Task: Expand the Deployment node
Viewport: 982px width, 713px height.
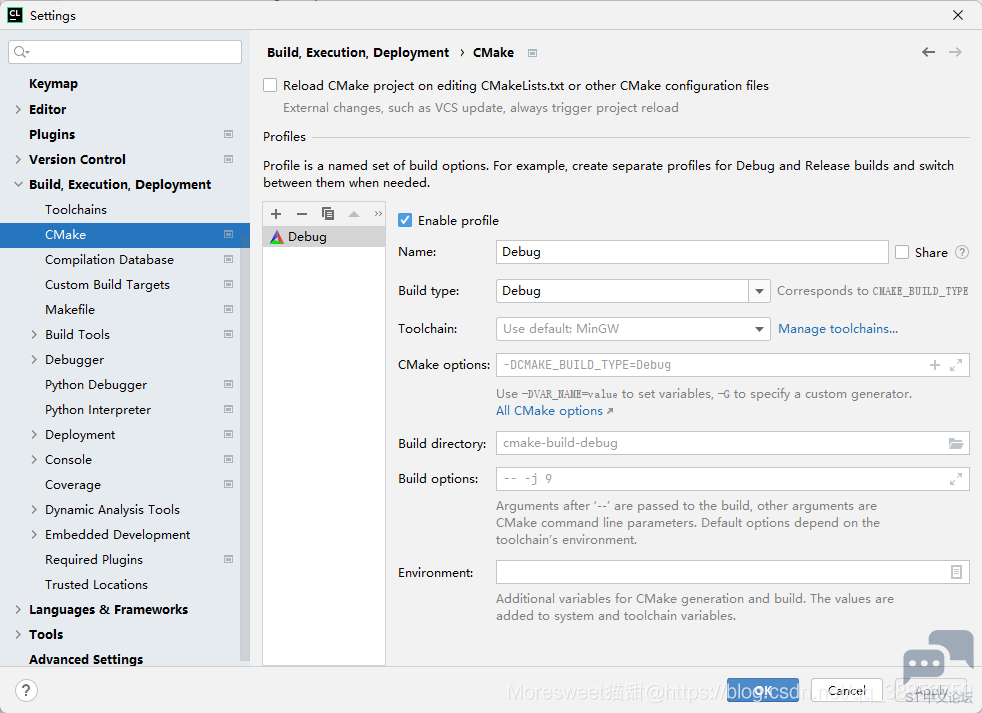Action: 34,434
